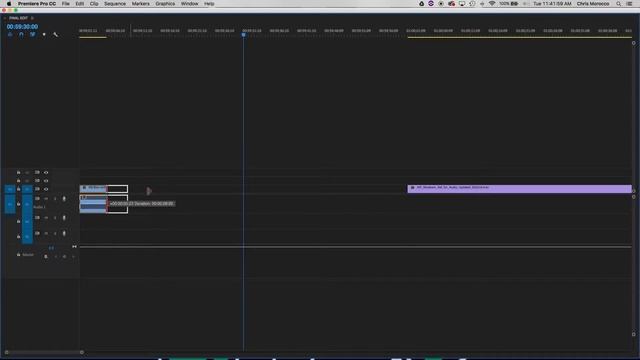Select the purple clip on track V1
Viewport: 640px width, 360px height.
point(519,189)
